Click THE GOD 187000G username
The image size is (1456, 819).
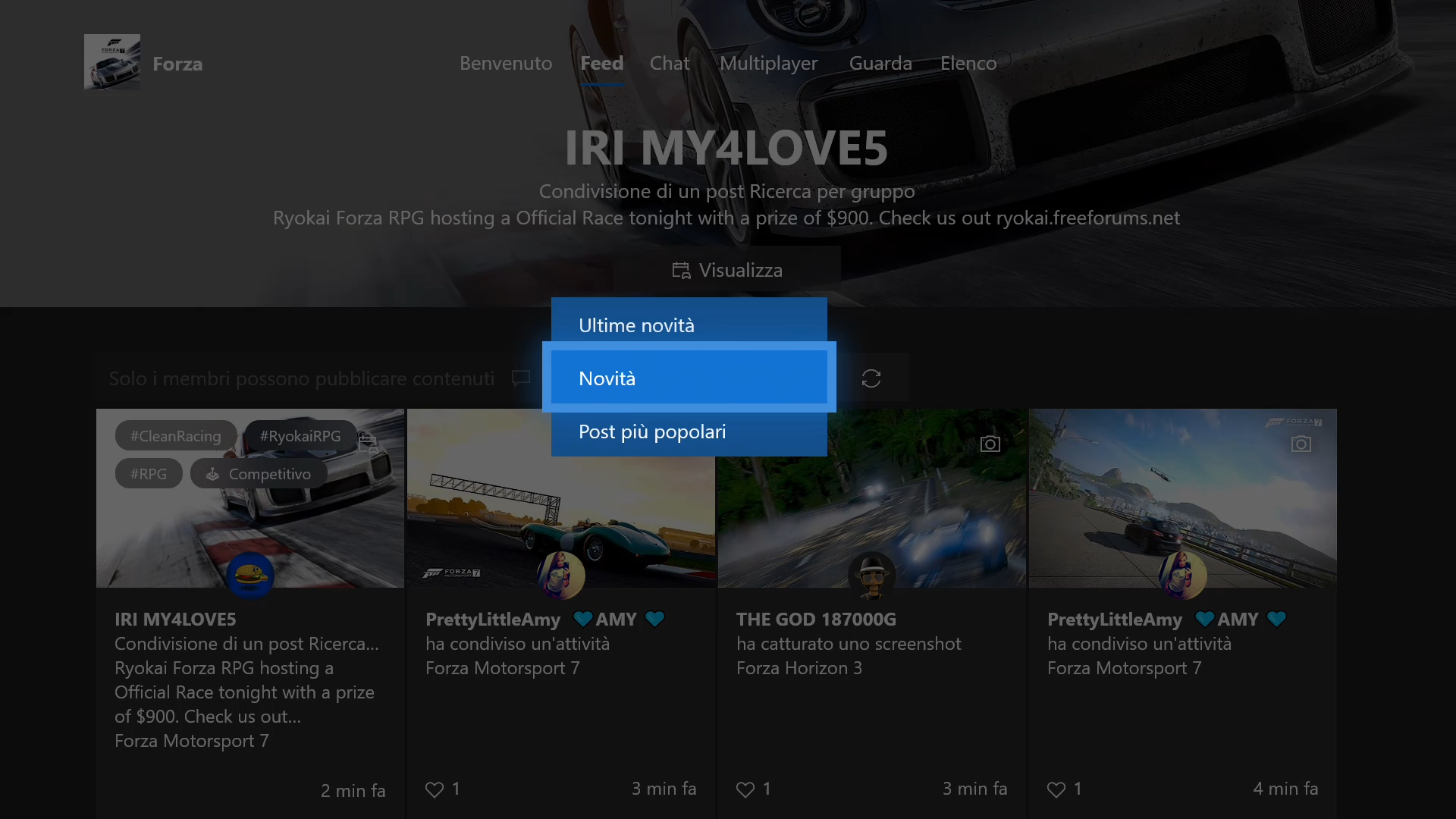coord(816,620)
